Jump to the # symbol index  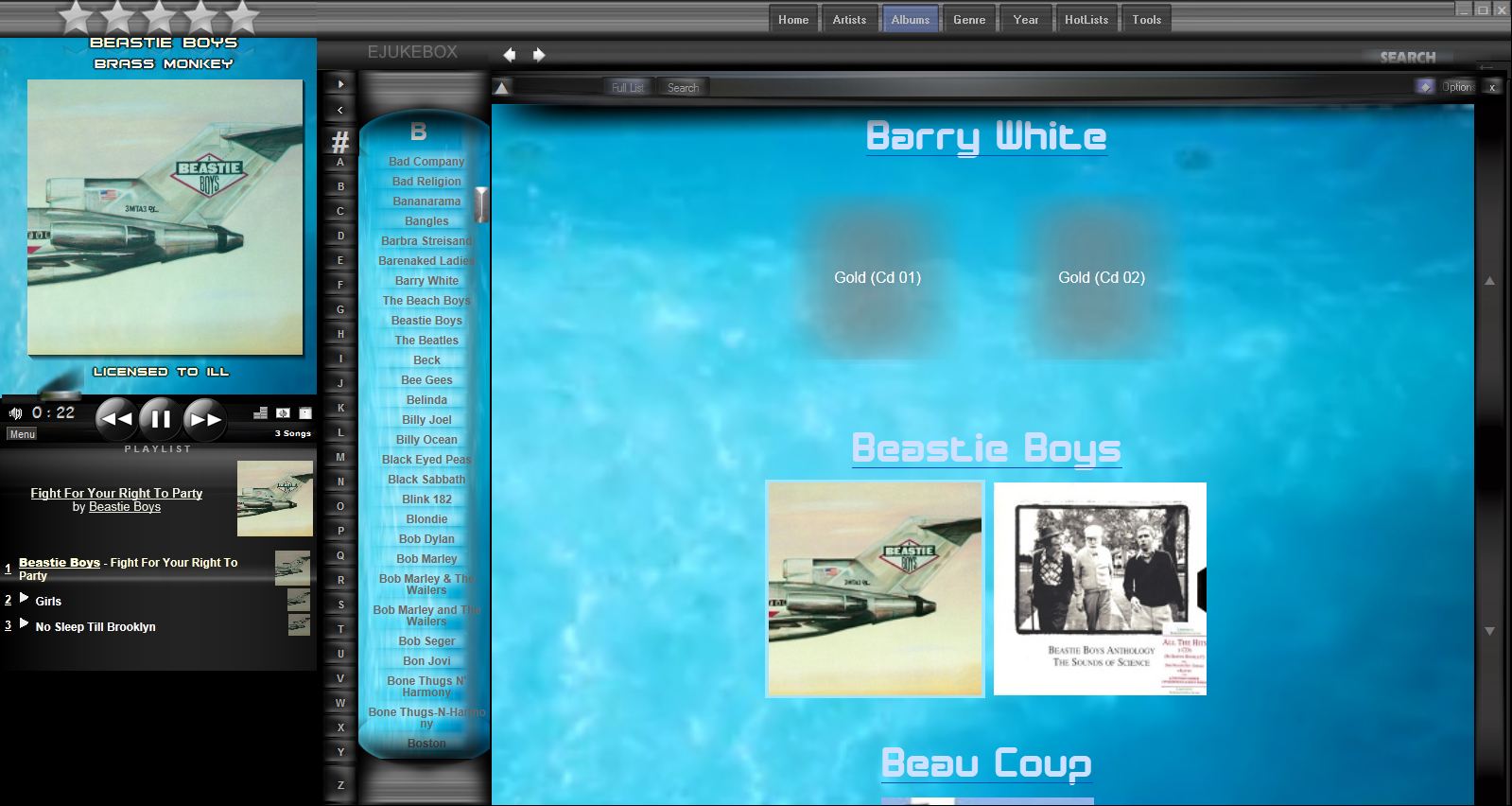[340, 142]
